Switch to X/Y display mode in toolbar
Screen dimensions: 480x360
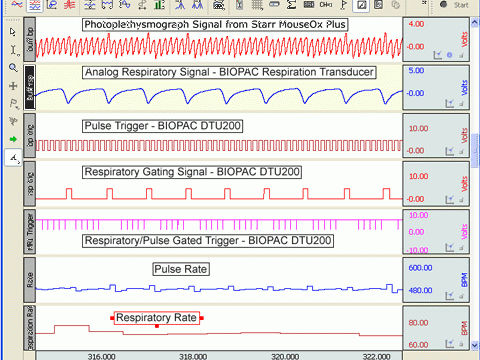(x=52, y=5)
